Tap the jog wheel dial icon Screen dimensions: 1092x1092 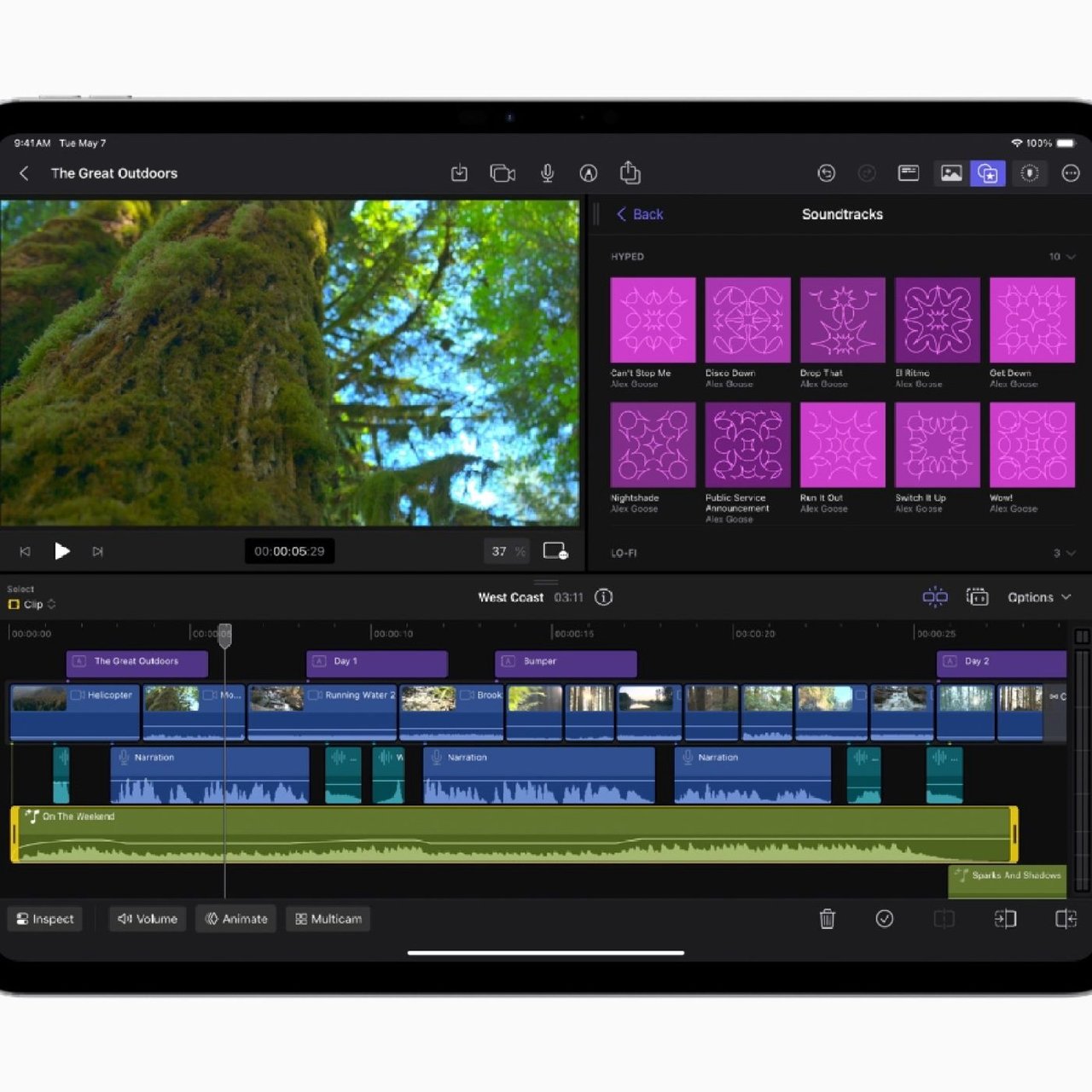coord(1030,173)
